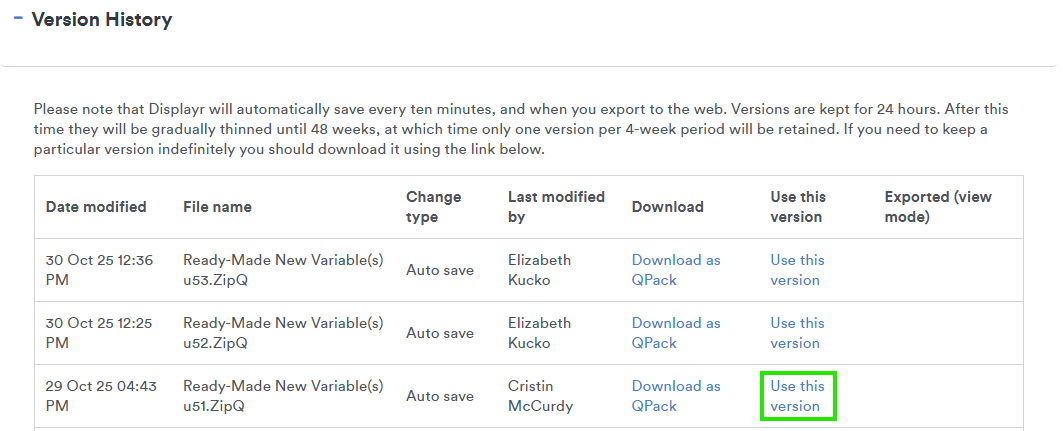Click the Last modified by header
Screen dimensions: 1063x431
(556, 207)
